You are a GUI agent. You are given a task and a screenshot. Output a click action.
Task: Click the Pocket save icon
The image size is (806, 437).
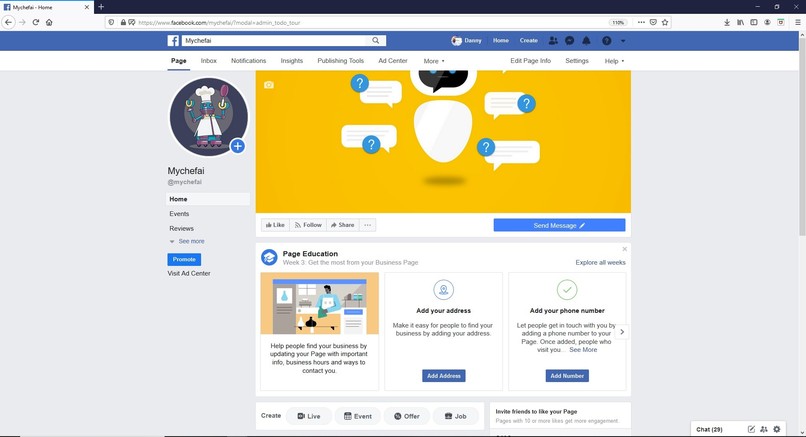(x=653, y=22)
